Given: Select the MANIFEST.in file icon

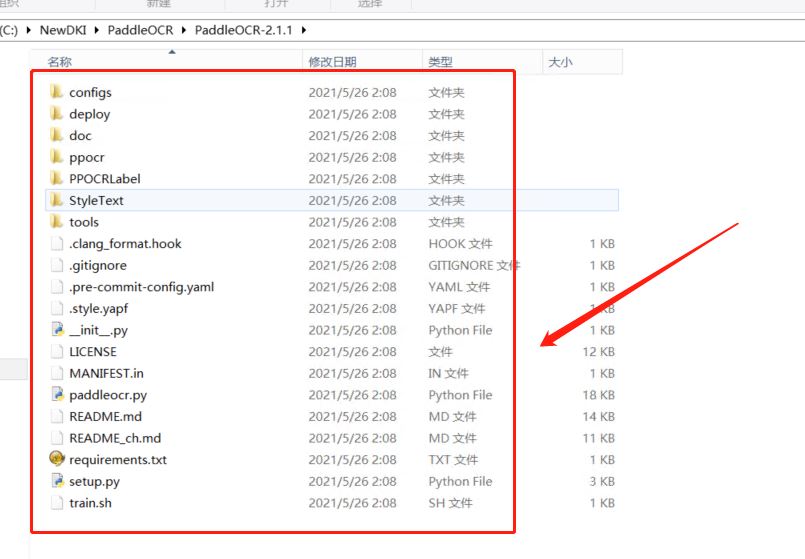Looking at the screenshot, I should click(56, 373).
